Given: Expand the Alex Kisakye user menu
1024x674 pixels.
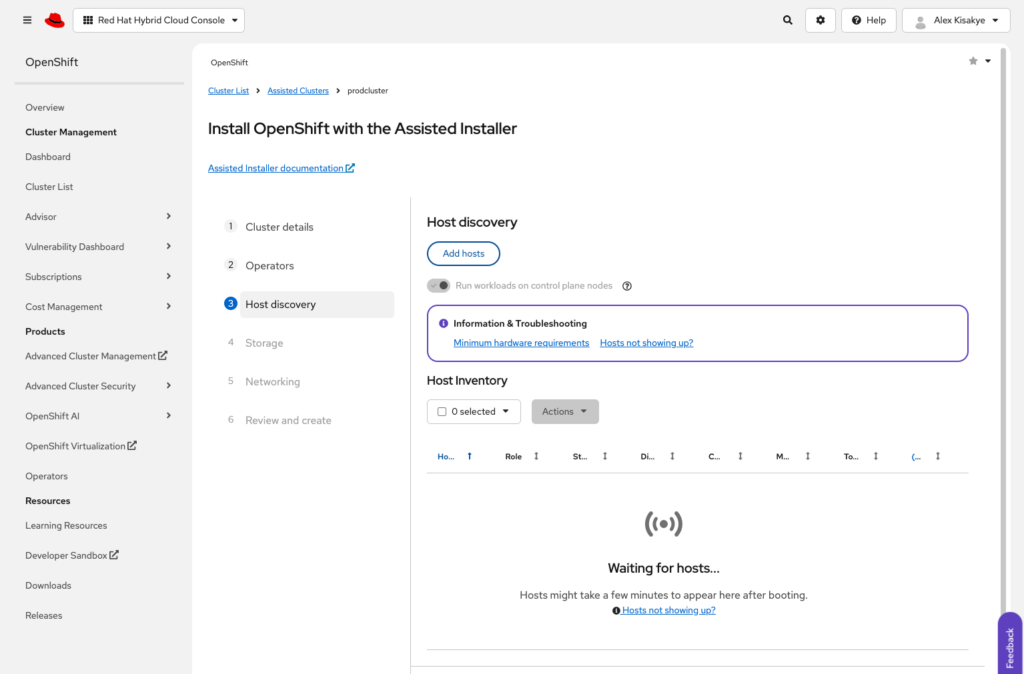Looking at the screenshot, I should [x=956, y=20].
